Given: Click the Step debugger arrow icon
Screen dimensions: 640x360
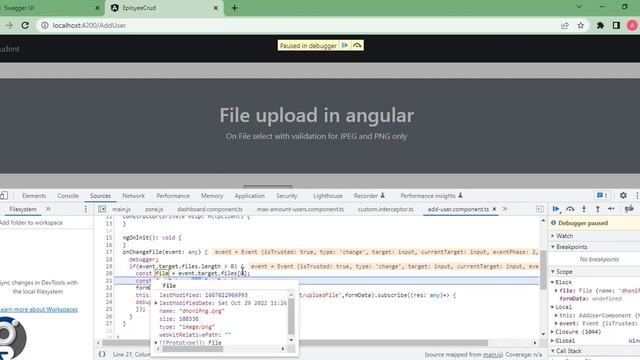Looking at the screenshot, I should [x=611, y=209].
